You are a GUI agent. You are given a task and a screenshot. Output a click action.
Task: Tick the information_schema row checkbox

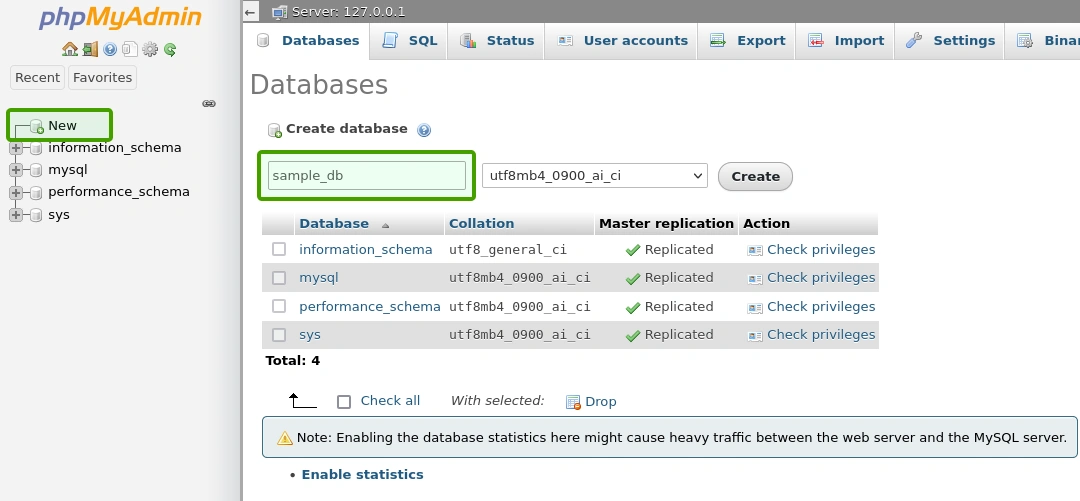coord(279,249)
